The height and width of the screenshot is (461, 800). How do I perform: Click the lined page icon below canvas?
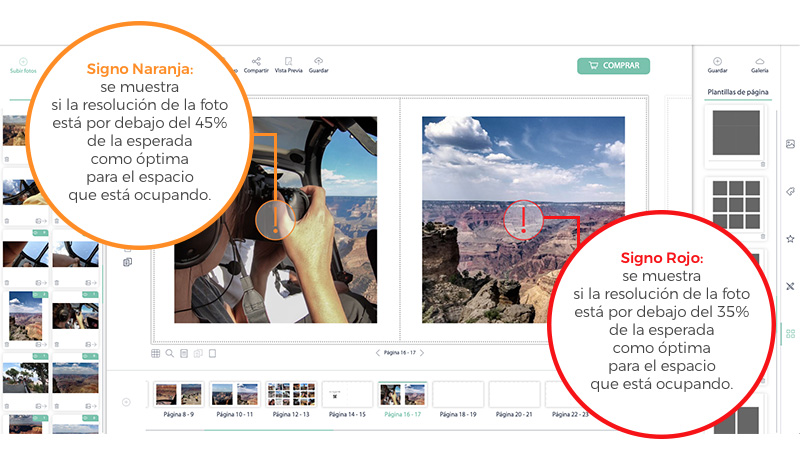click(x=184, y=353)
